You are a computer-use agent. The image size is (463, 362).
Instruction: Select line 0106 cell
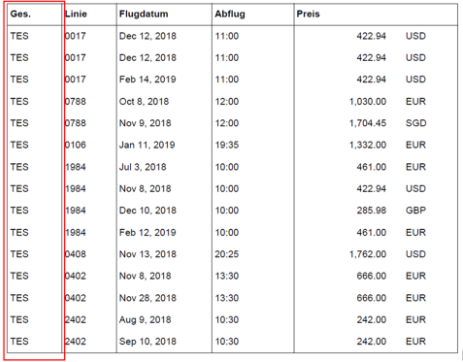pyautogui.click(x=75, y=145)
